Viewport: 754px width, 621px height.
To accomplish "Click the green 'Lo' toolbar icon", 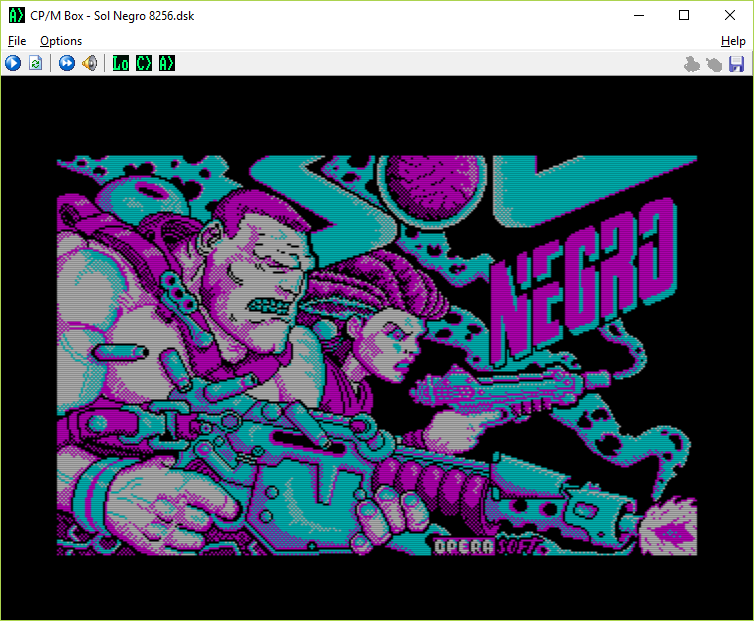I will click(x=121, y=63).
